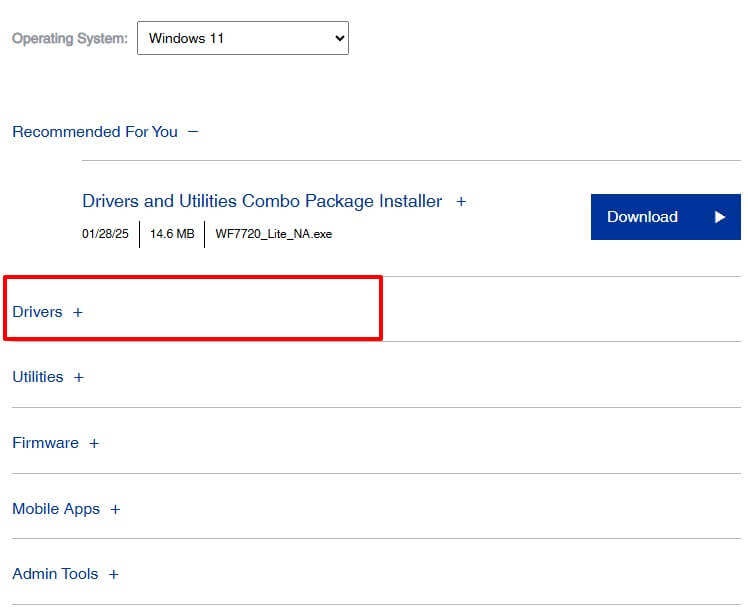The image size is (748, 615).
Task: Click the plus icon next to Drivers
Action: pos(78,313)
